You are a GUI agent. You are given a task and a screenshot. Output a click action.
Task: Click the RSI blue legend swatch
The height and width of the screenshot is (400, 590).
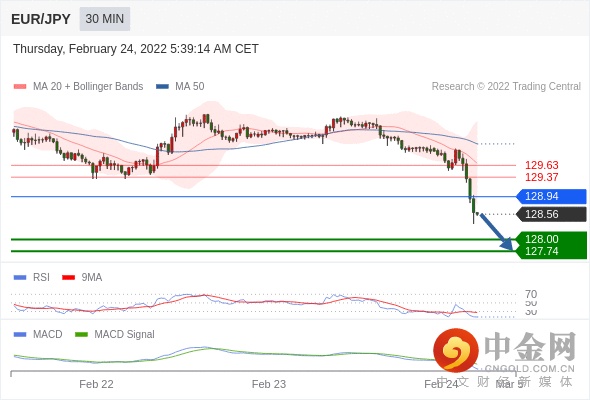(x=20, y=278)
